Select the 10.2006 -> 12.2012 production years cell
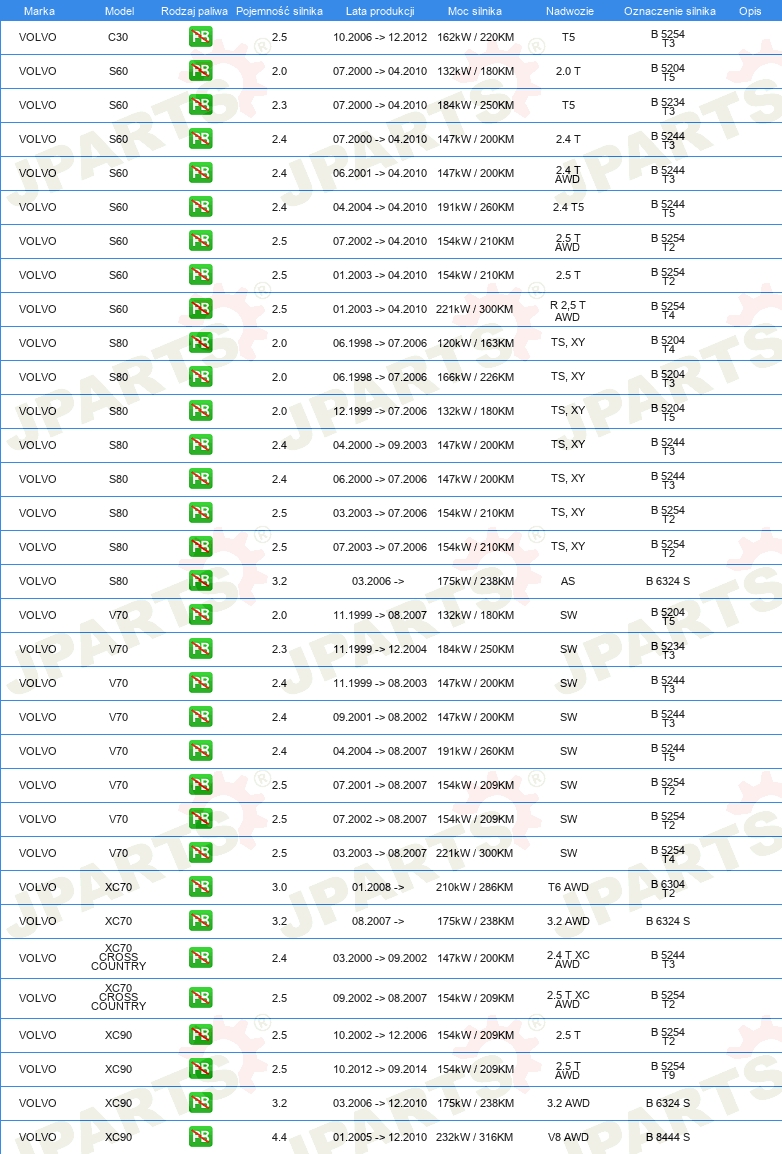This screenshot has height=1154, width=782. pyautogui.click(x=380, y=37)
